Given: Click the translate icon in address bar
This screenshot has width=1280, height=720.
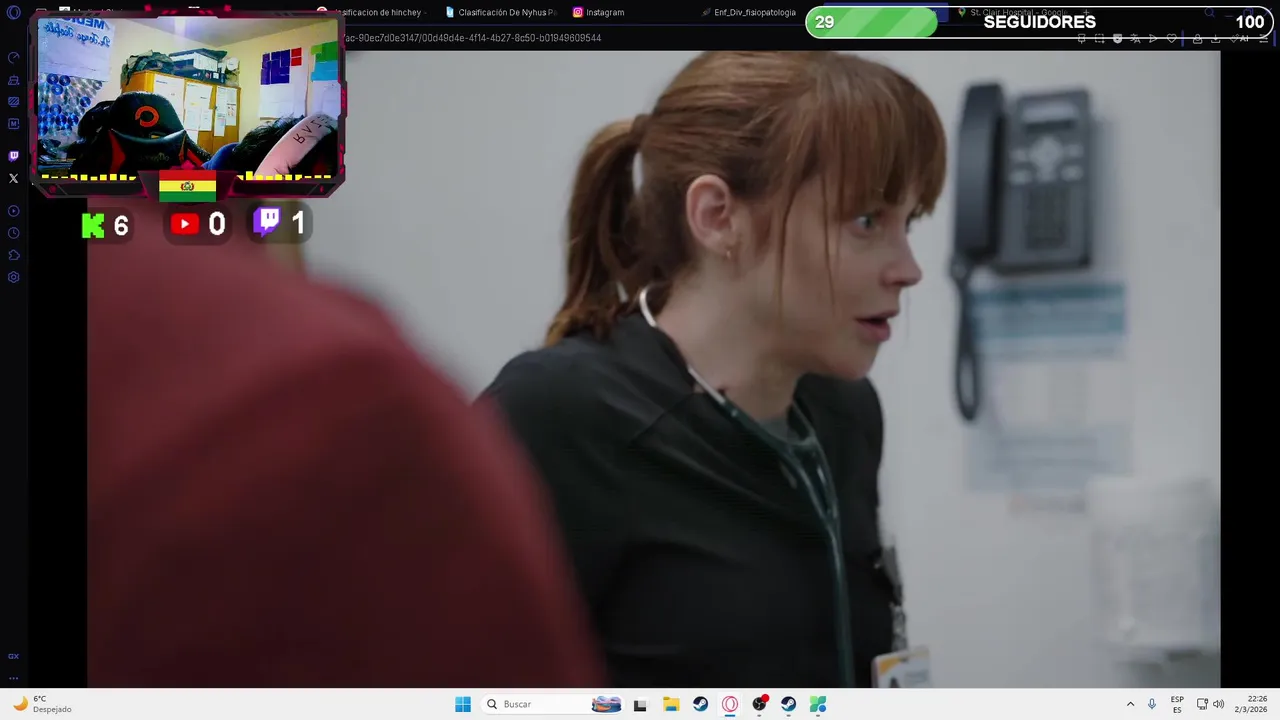Looking at the screenshot, I should pos(1135,39).
